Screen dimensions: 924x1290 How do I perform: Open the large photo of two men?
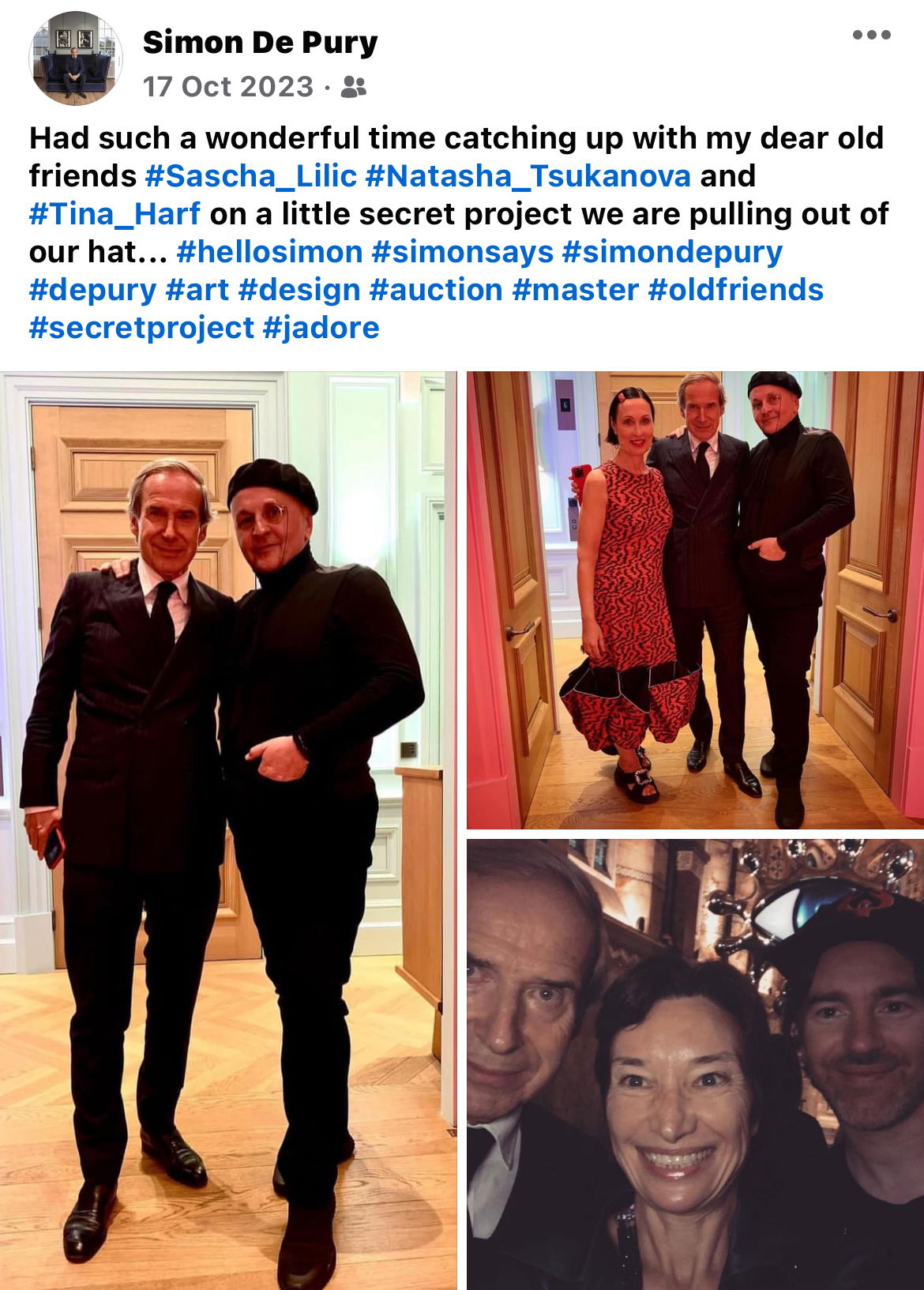tap(228, 830)
